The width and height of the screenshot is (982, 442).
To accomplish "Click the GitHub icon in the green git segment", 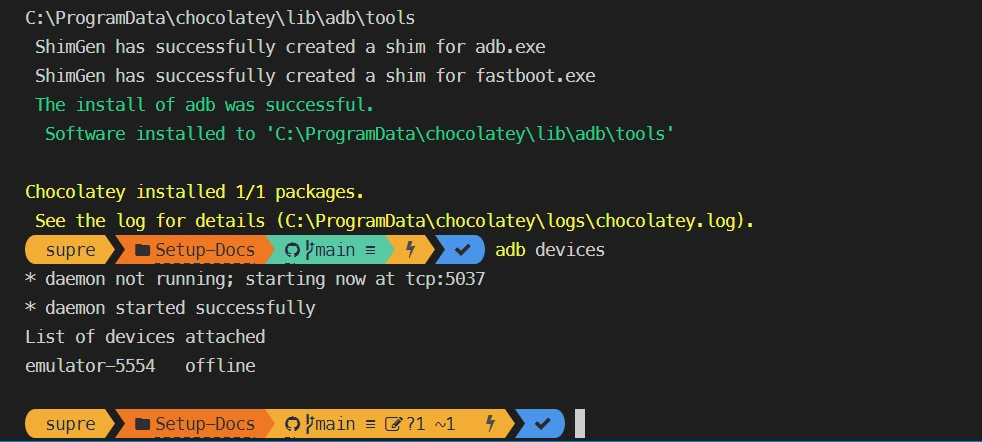I will tap(292, 250).
